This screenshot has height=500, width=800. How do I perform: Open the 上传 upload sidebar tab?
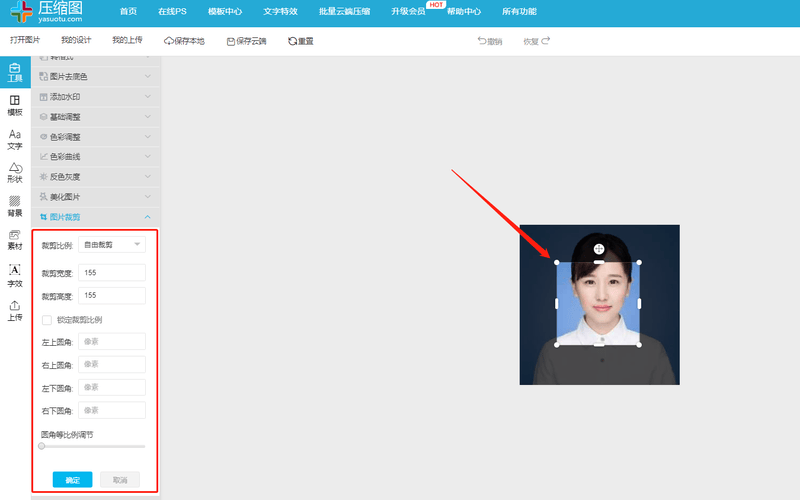(x=15, y=311)
